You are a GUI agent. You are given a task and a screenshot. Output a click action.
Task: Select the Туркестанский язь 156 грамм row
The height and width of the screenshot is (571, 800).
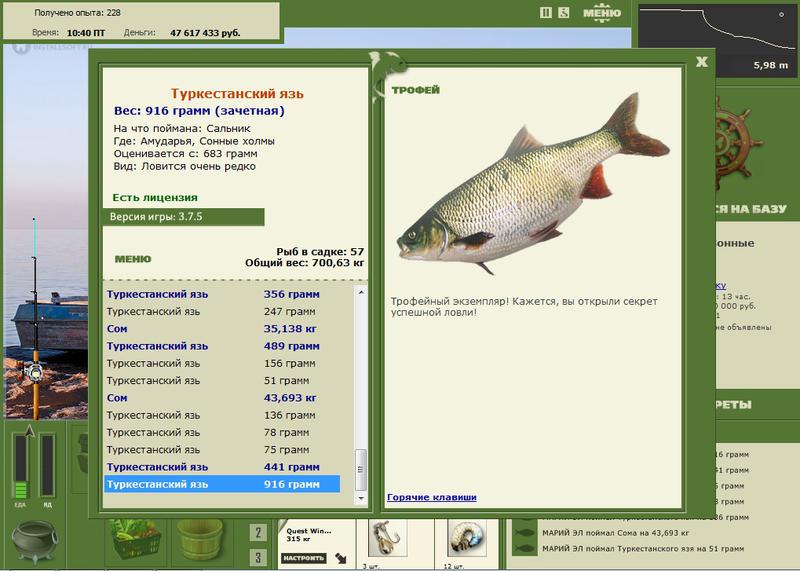click(222, 364)
